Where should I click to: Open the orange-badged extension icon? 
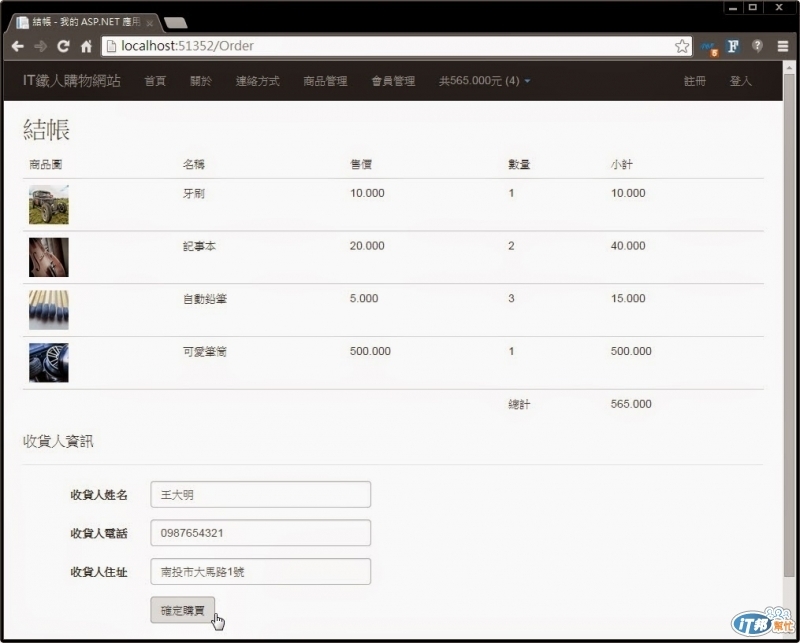coord(709,47)
